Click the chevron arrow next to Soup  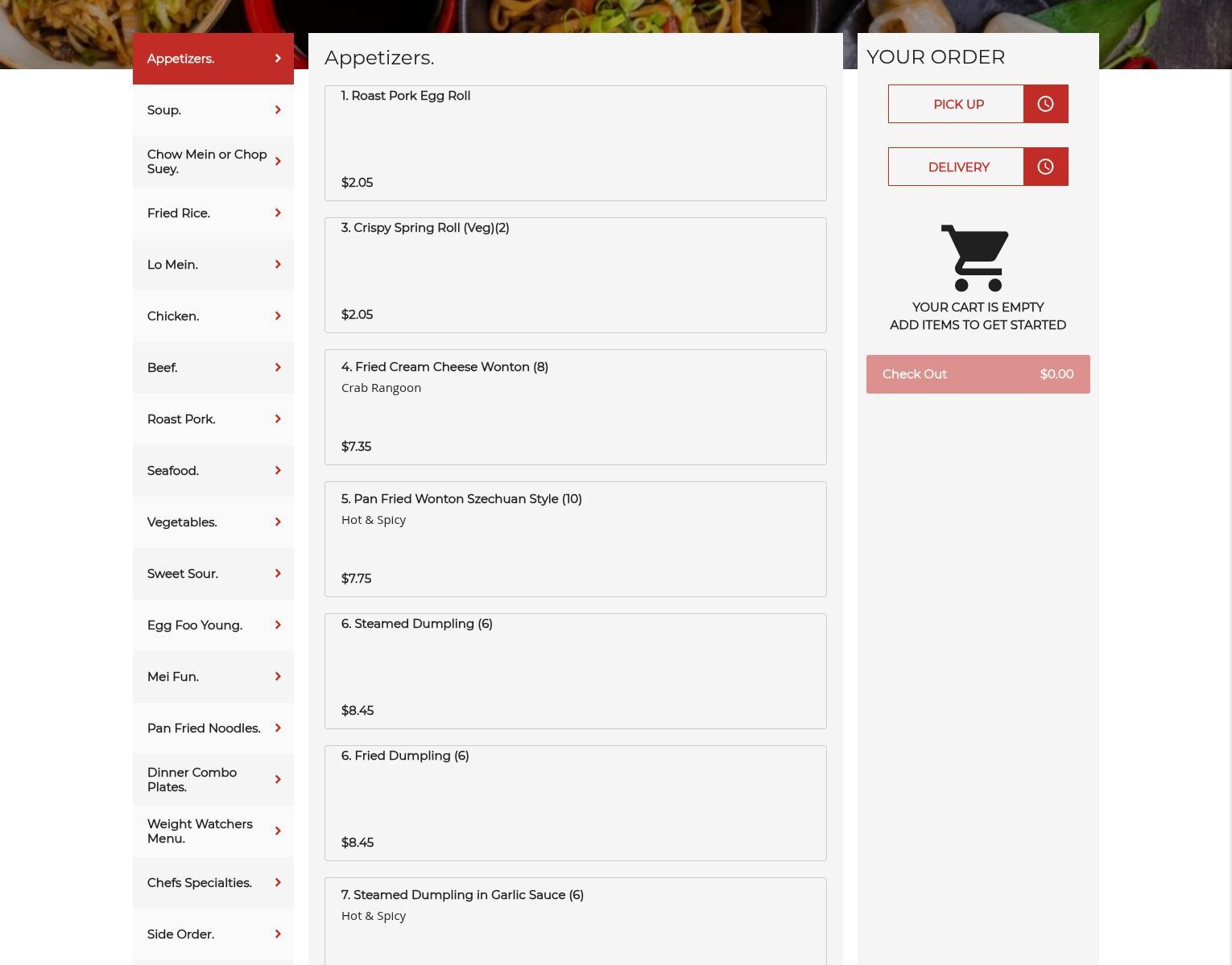point(278,109)
